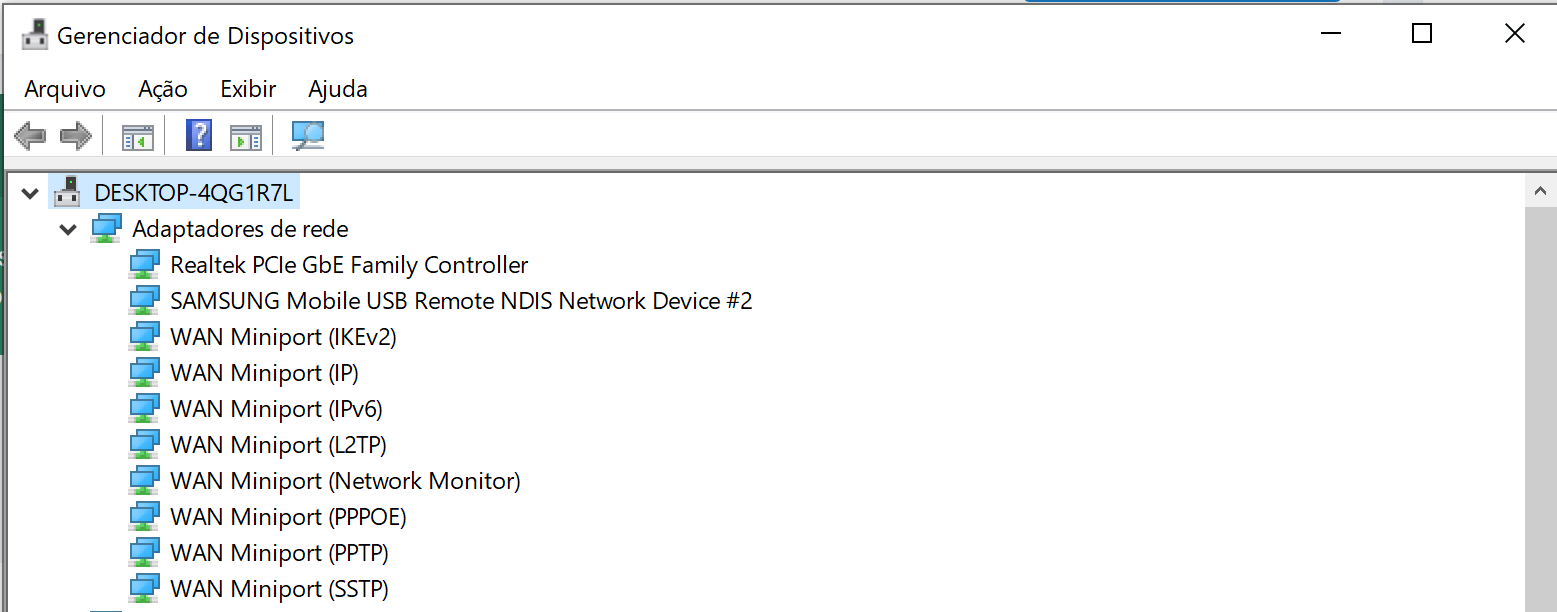
Task: Collapse the DESKTOP-4QG1R7L root node
Action: [x=31, y=192]
